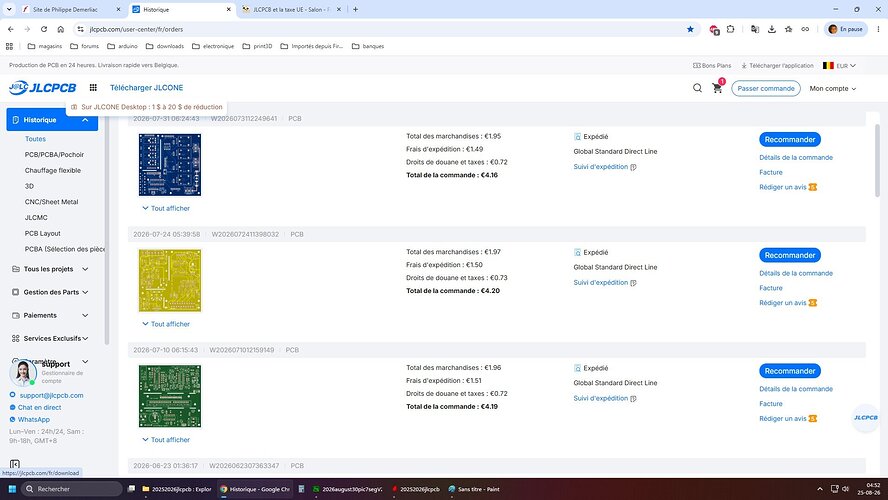Viewport: 888px width, 500px height.
Task: Open the browser extensions puzzle icon
Action: point(731,29)
